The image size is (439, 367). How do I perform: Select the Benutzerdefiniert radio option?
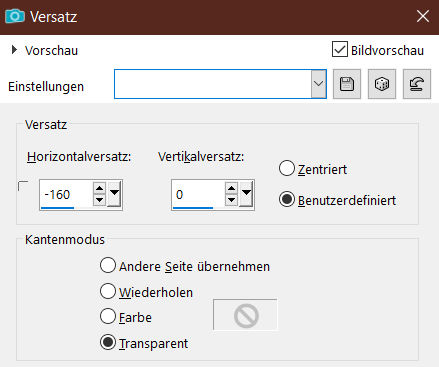(x=287, y=199)
